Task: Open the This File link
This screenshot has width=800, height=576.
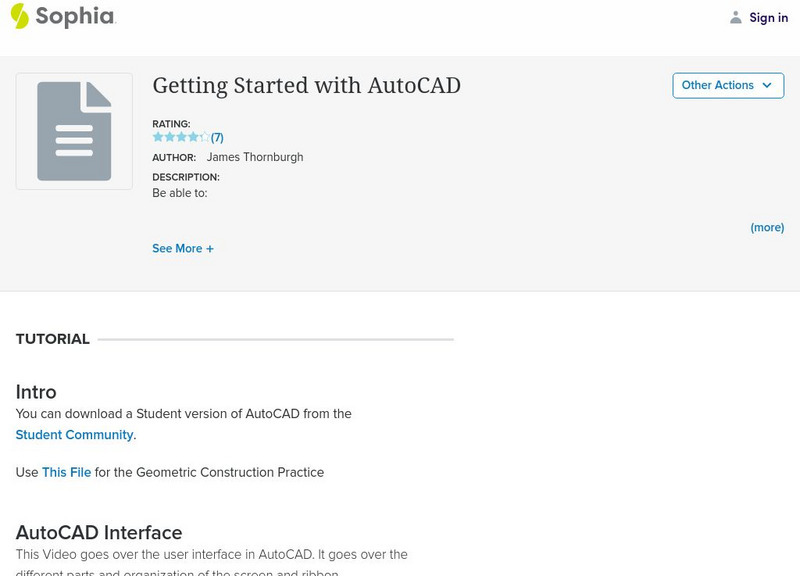Action: point(66,472)
